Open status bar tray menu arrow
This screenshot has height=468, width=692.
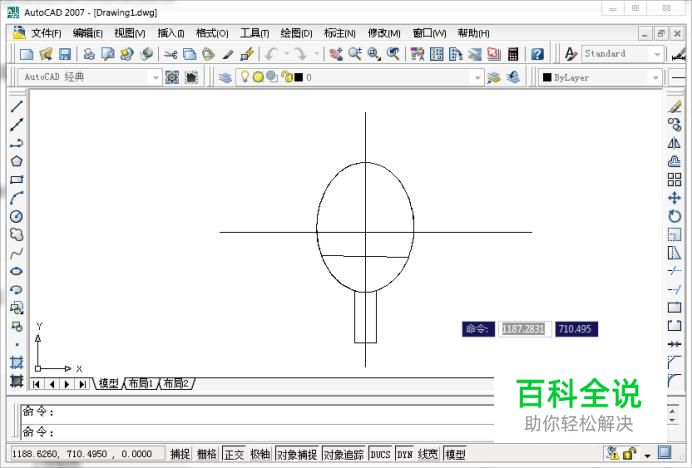point(647,454)
